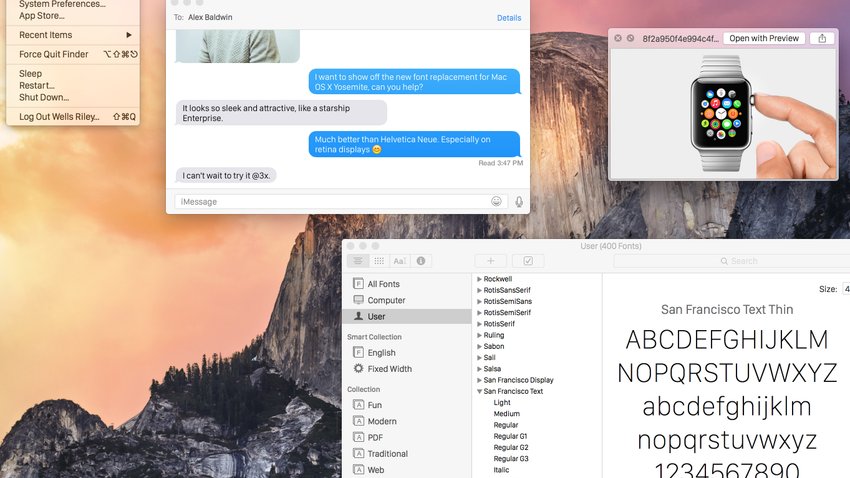850x478 pixels.
Task: Expand the Salsa font family
Action: tap(479, 369)
